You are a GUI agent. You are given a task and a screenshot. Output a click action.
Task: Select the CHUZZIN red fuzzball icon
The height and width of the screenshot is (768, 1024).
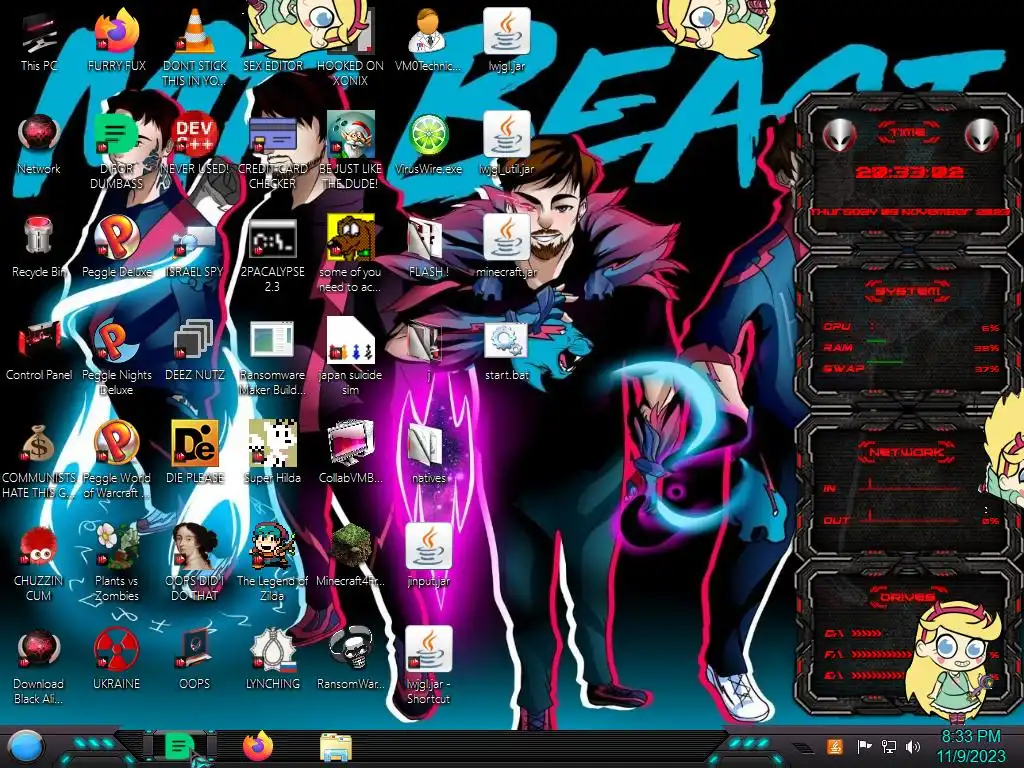(x=39, y=547)
